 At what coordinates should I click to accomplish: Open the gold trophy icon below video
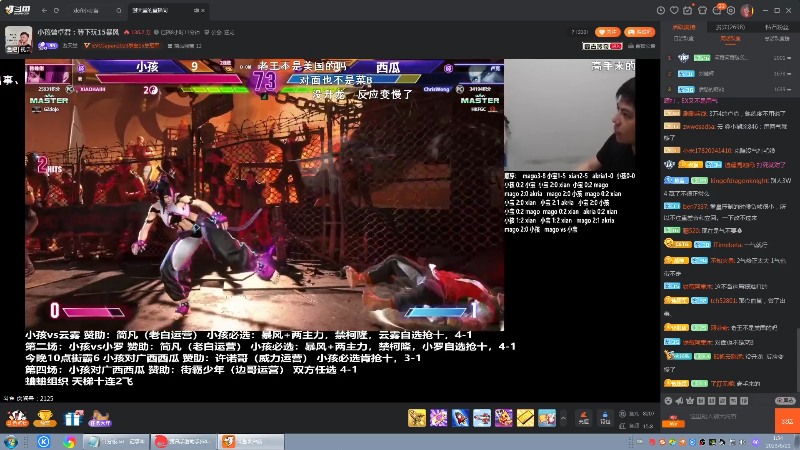45,418
